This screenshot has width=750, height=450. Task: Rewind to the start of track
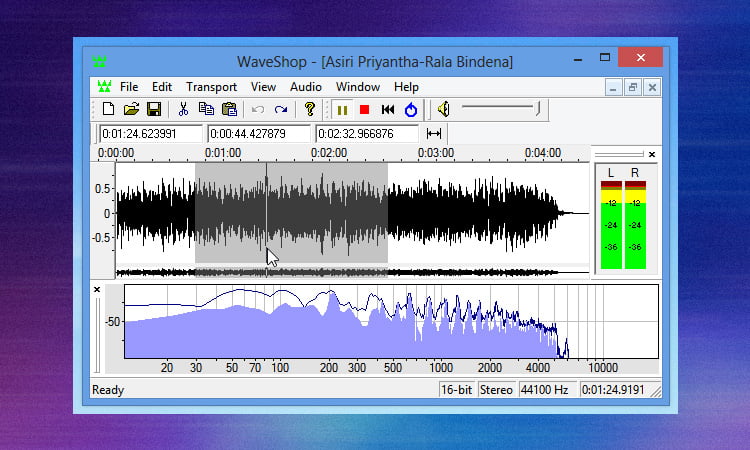coord(388,109)
